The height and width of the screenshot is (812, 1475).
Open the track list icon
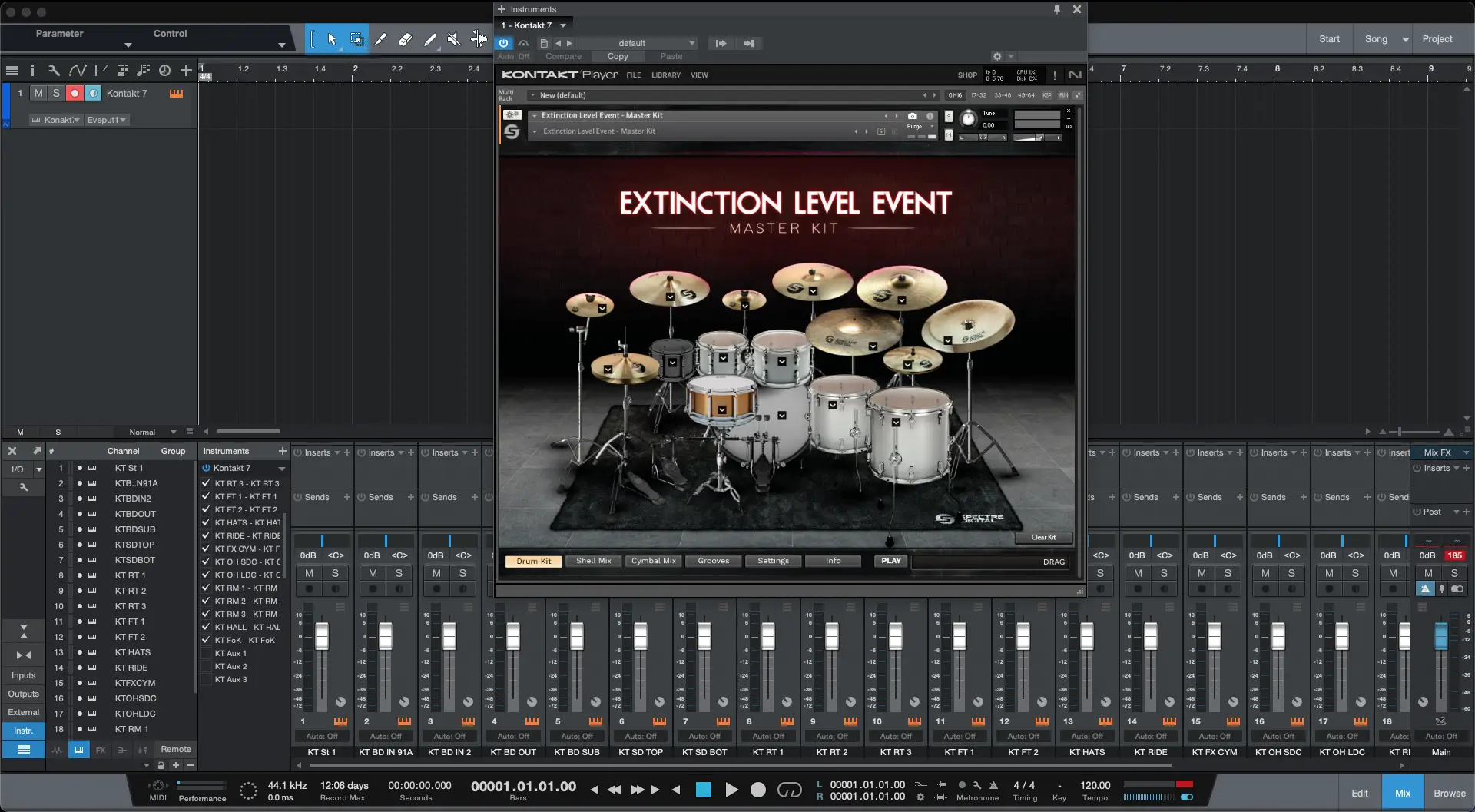tap(12, 70)
